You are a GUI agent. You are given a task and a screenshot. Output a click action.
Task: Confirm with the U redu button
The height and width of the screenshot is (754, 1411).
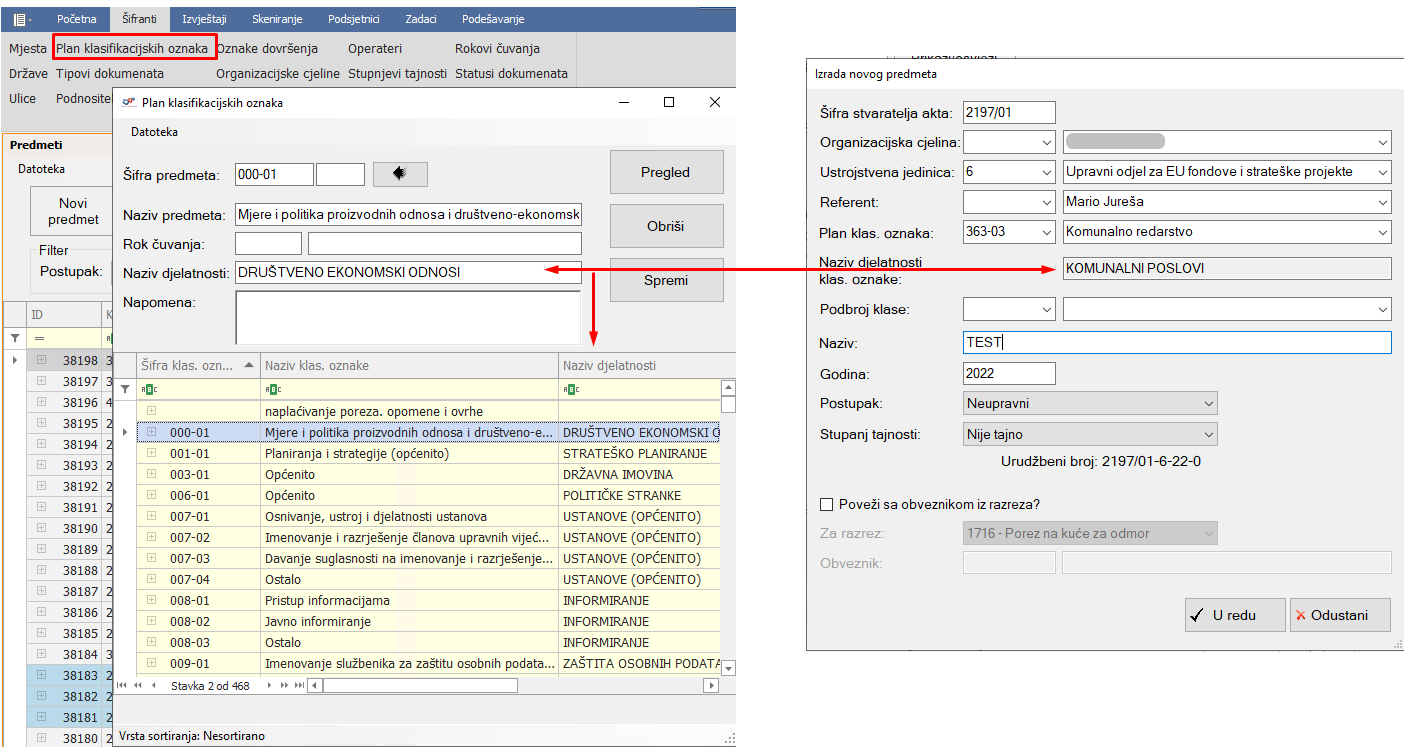click(1234, 615)
